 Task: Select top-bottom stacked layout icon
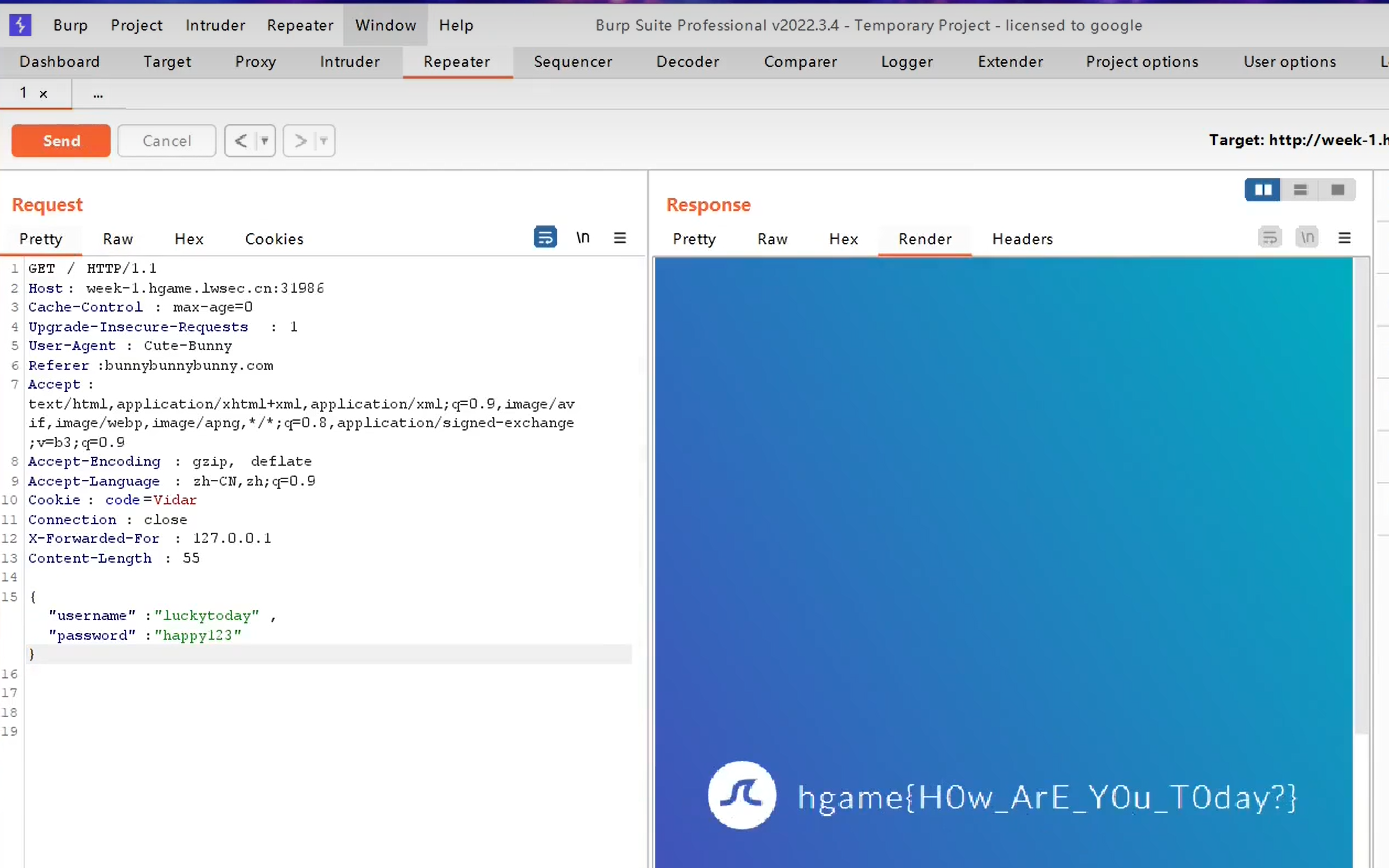click(x=1300, y=190)
